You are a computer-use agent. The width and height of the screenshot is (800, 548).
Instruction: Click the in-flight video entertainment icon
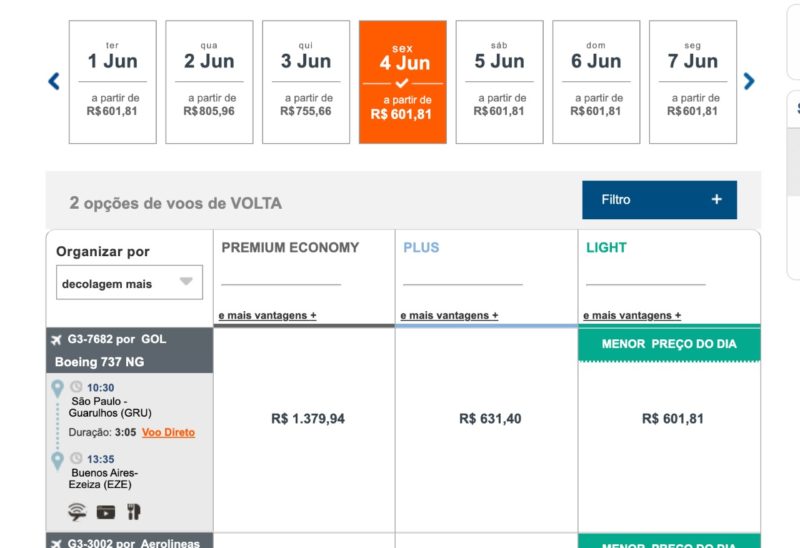(x=106, y=512)
